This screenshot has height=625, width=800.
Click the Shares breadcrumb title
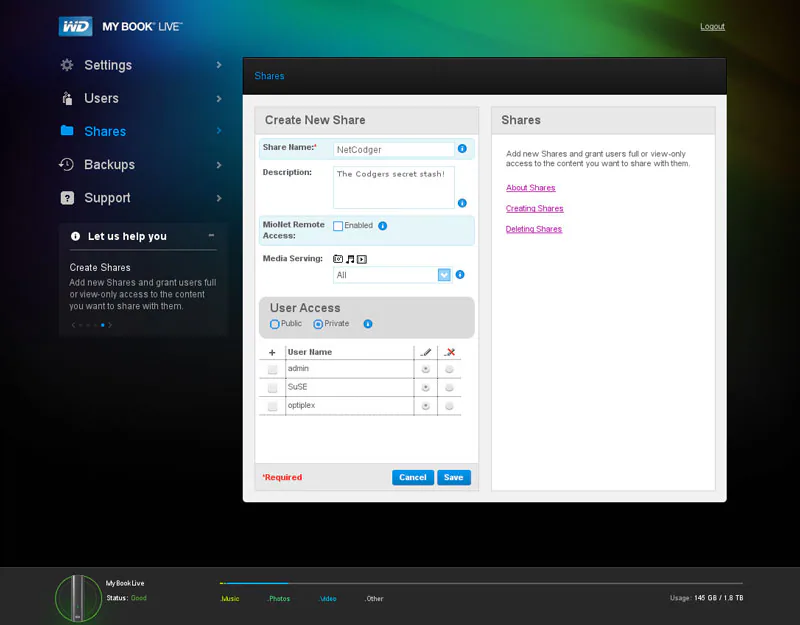pos(269,76)
